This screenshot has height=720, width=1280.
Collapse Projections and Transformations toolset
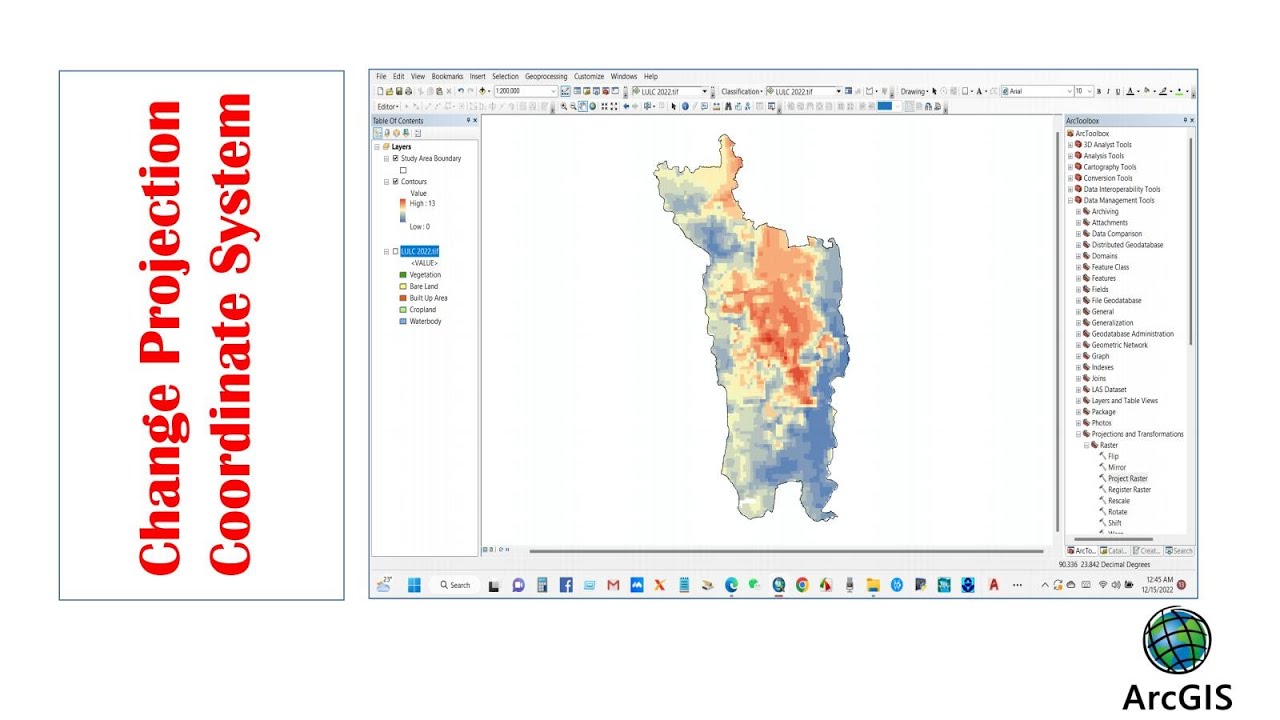coord(1078,434)
